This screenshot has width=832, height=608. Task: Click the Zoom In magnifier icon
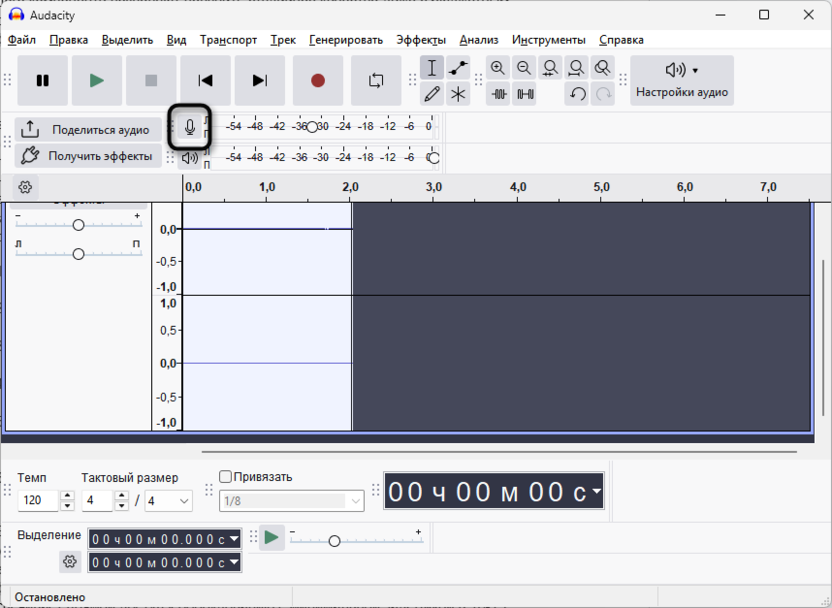(498, 68)
